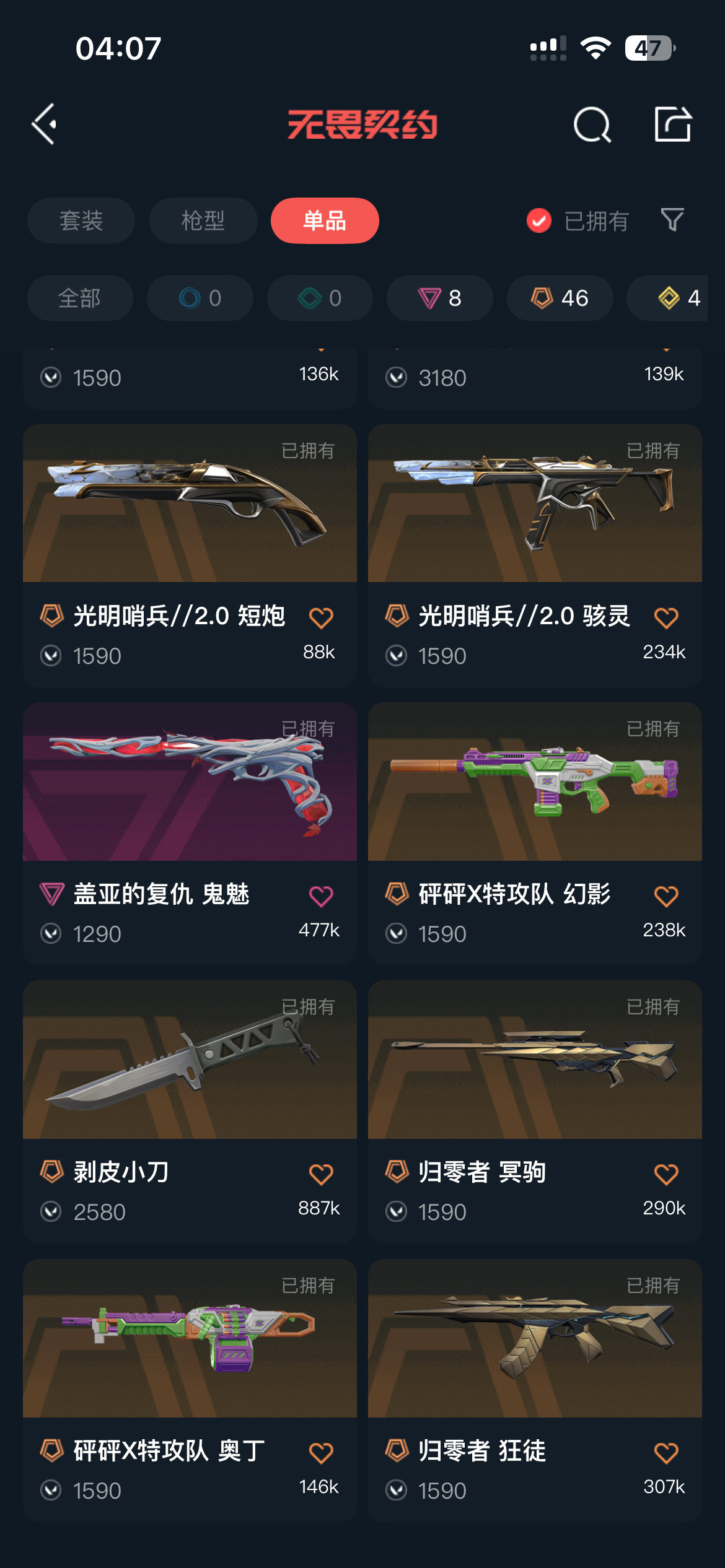This screenshot has height=1568, width=725.
Task: Tap heart icon for 剥皮小刀
Action: click(x=321, y=1174)
